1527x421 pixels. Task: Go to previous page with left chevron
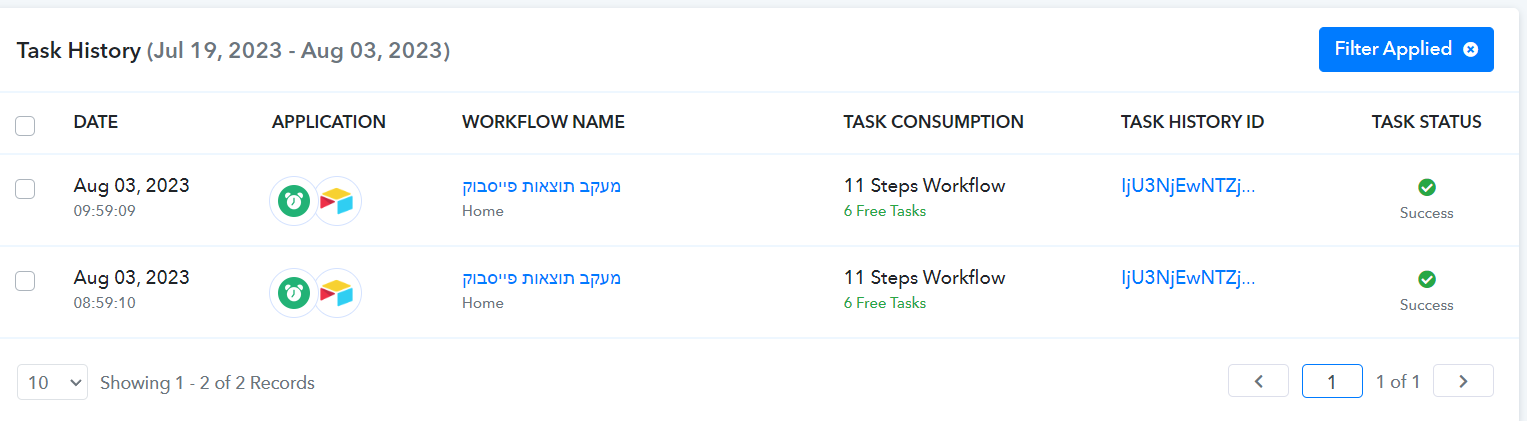[1258, 381]
